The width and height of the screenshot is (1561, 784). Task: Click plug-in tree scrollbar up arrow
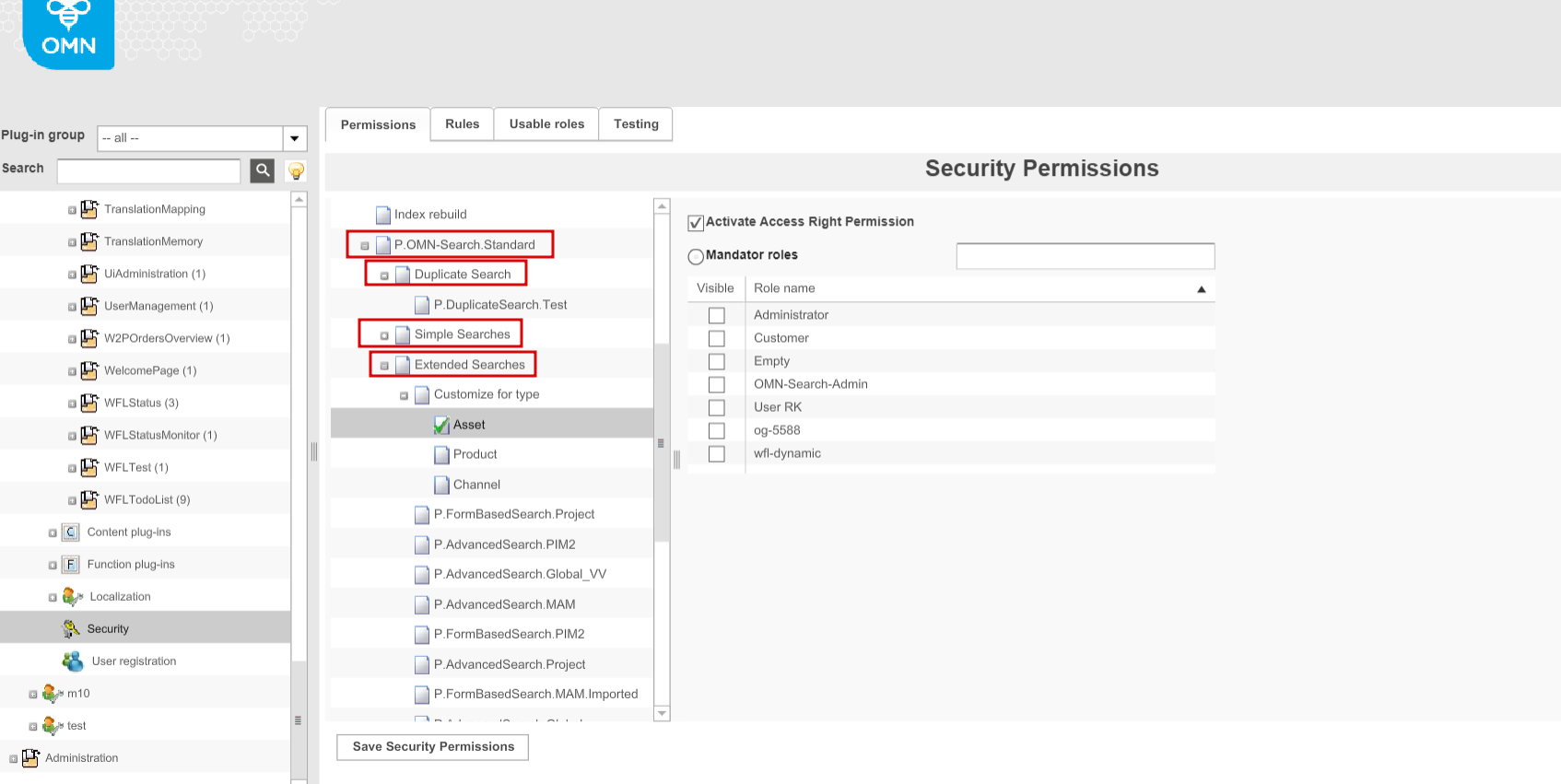[299, 199]
